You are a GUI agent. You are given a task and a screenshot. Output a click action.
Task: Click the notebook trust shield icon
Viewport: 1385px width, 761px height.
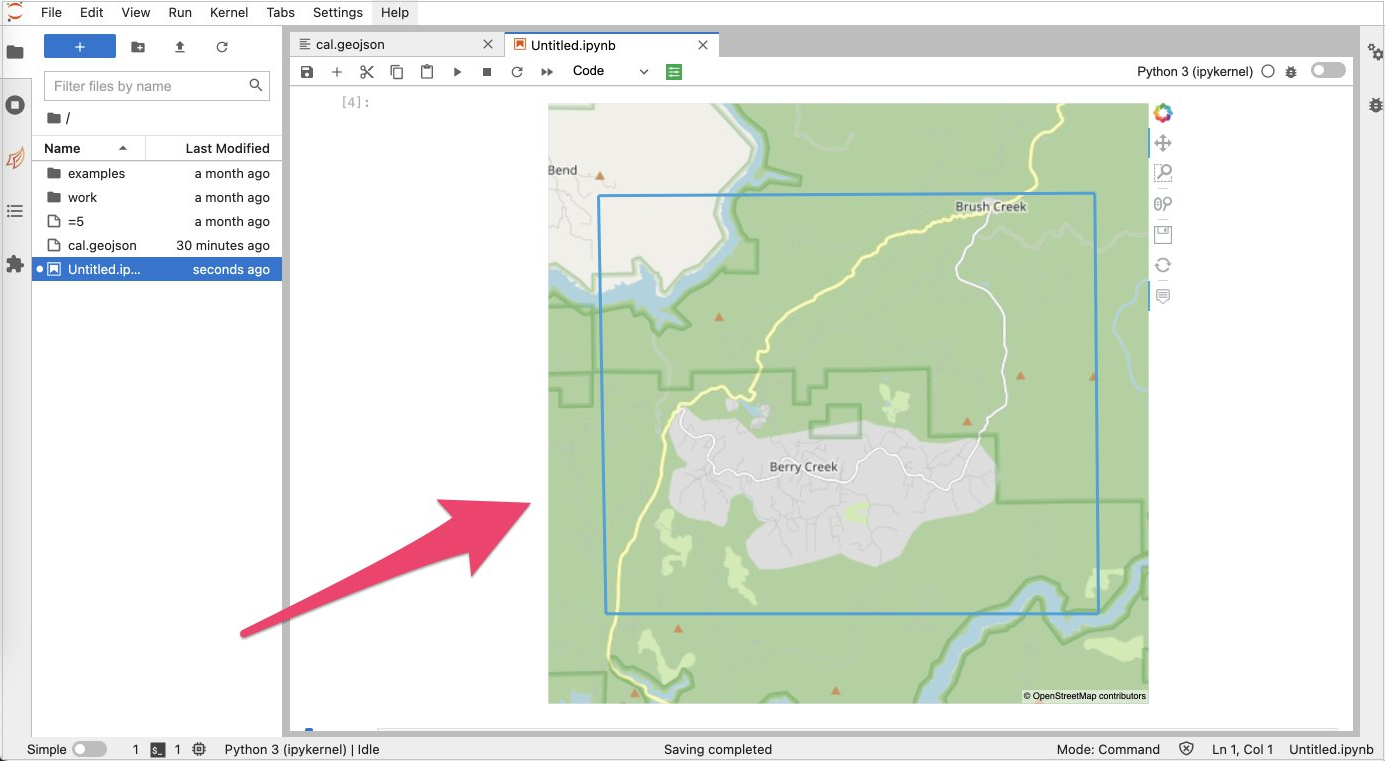1186,749
